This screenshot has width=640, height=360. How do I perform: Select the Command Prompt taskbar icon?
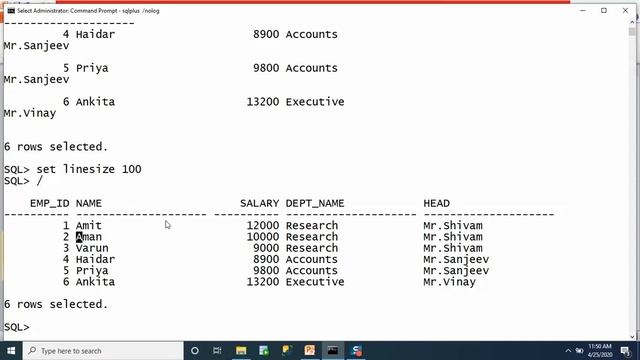click(x=333, y=351)
